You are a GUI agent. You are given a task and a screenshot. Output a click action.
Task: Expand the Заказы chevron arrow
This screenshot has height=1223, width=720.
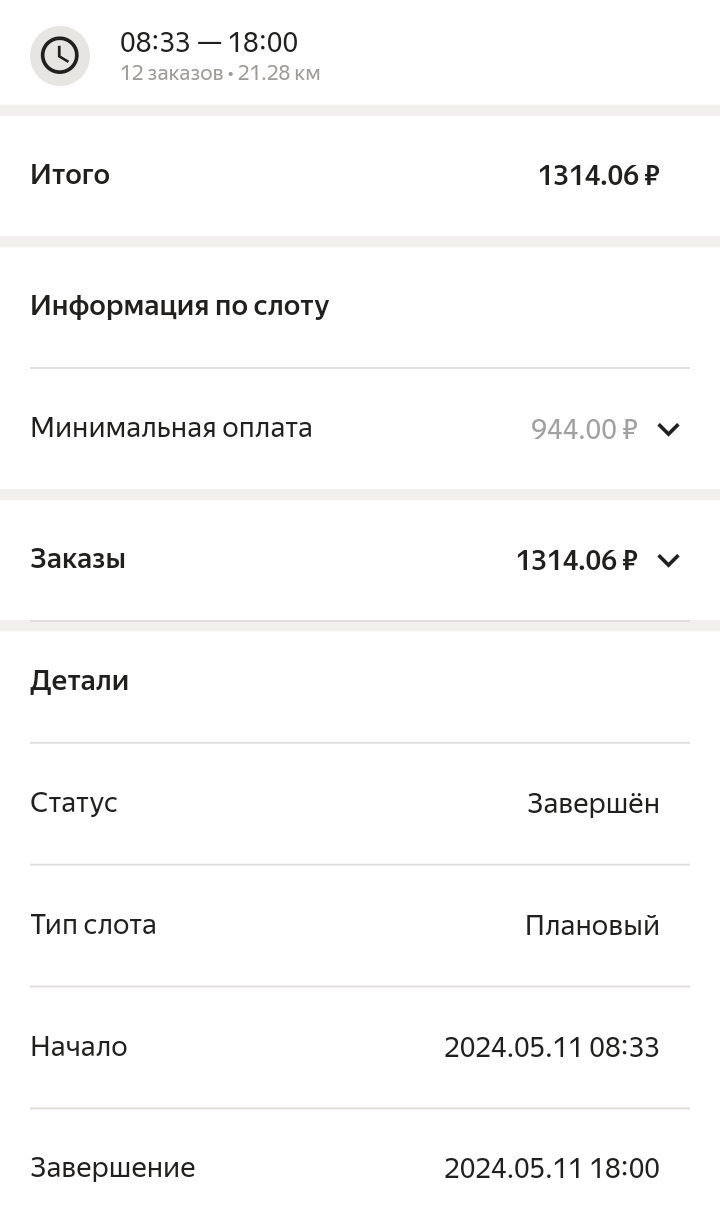tap(668, 560)
